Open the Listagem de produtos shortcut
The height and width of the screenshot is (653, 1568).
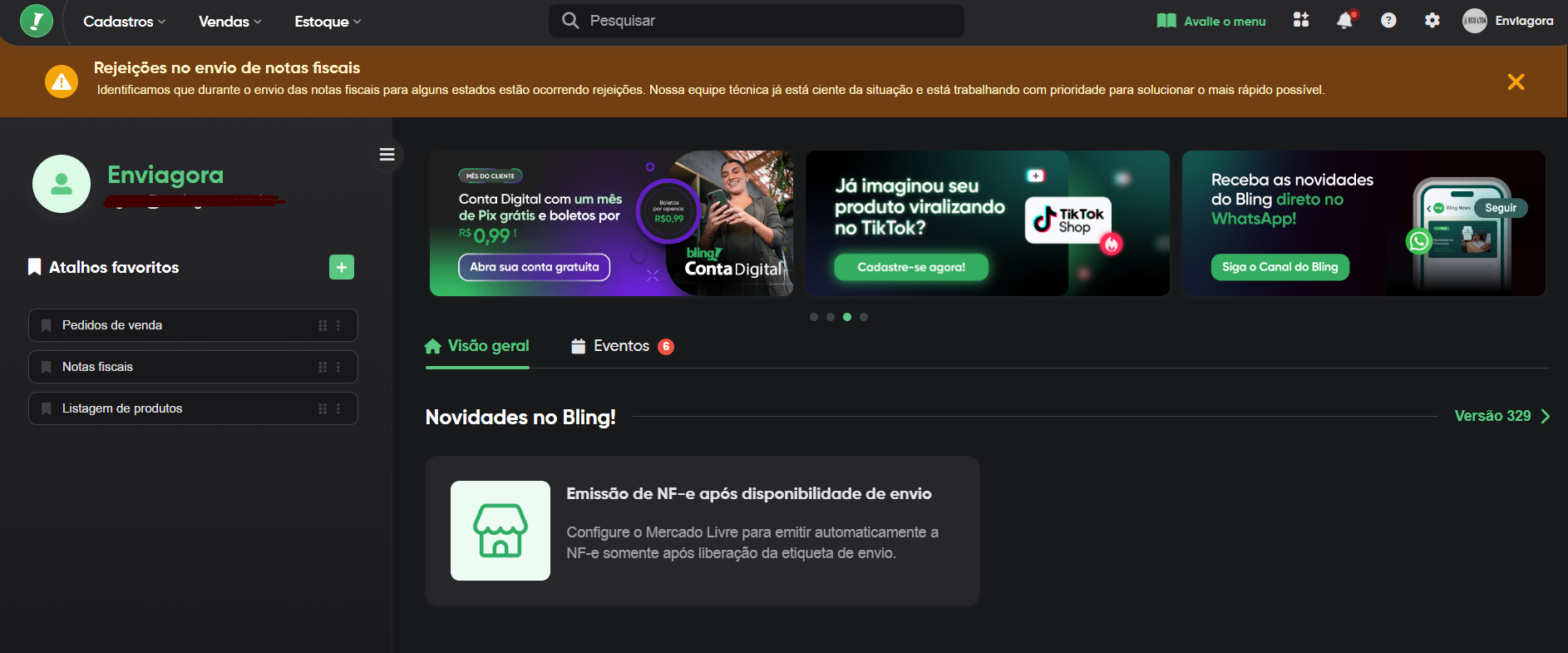pyautogui.click(x=193, y=408)
